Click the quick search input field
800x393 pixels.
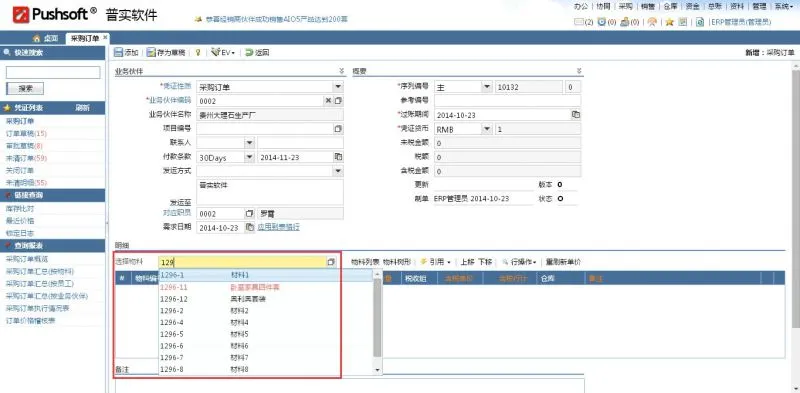tap(53, 72)
